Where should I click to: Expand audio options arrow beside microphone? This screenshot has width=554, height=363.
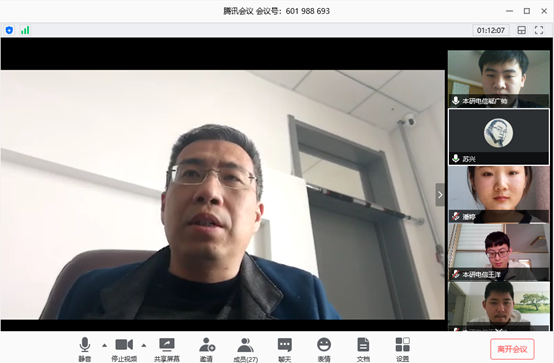coord(104,345)
